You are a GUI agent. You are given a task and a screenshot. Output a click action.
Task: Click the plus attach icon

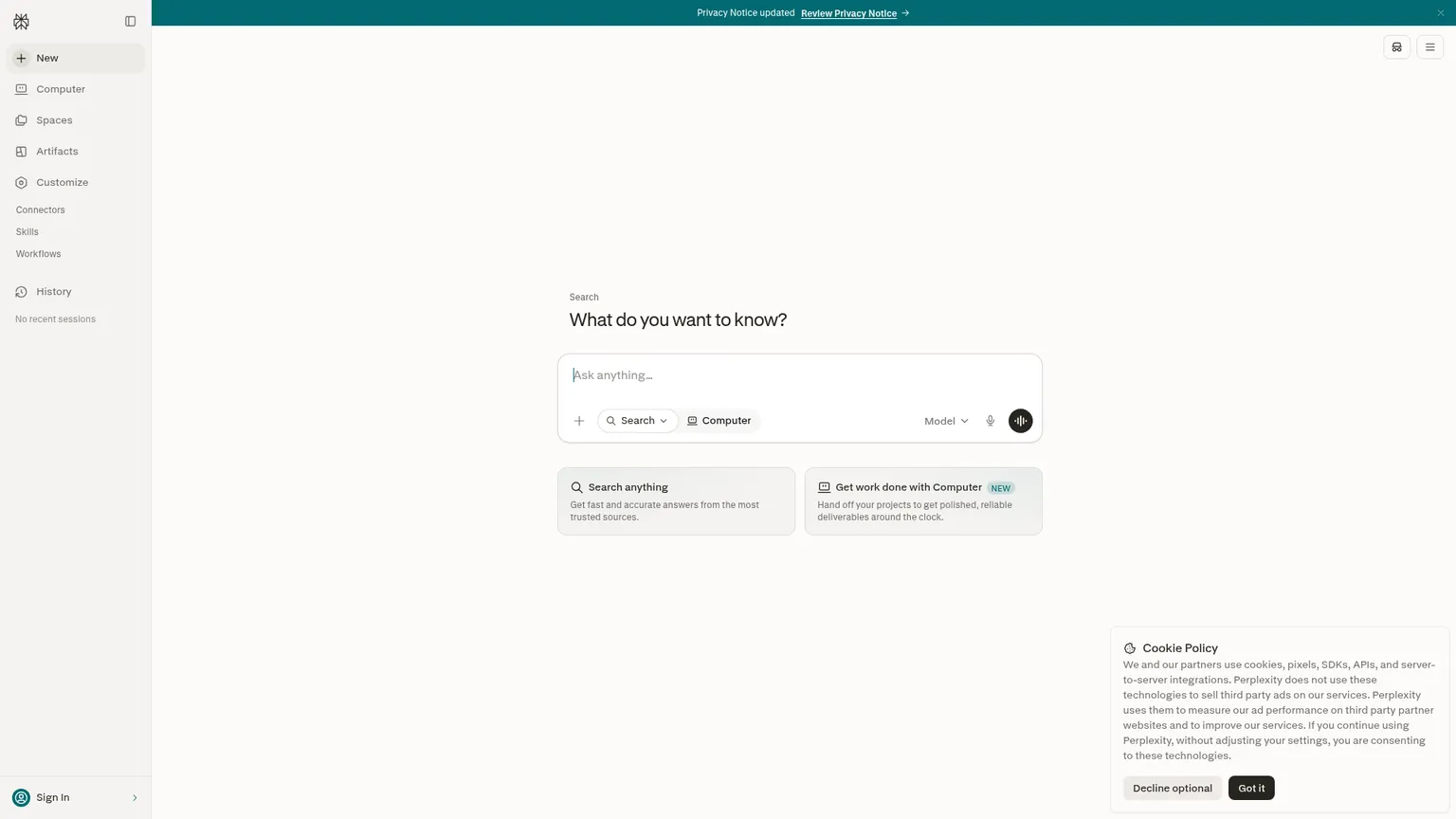(x=579, y=421)
